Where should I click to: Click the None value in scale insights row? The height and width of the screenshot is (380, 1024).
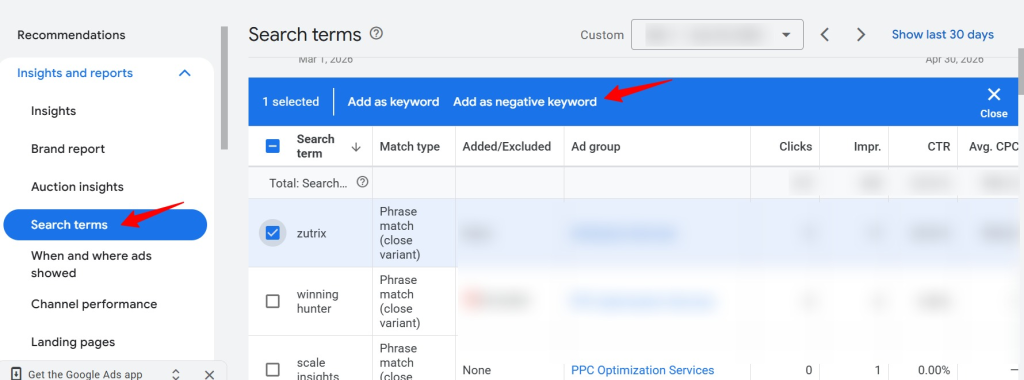click(477, 370)
